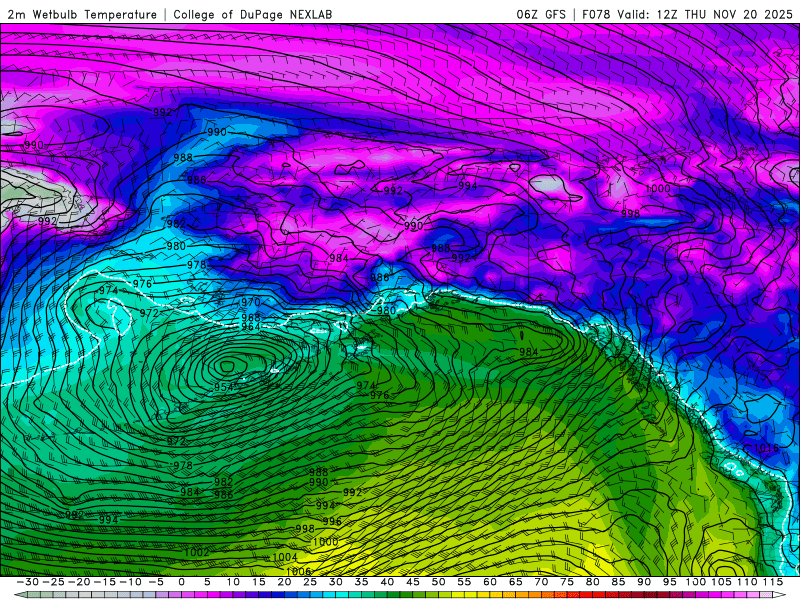Select the 'College of DuPage NEXLAB' label
This screenshot has height=600, width=800.
(253, 15)
